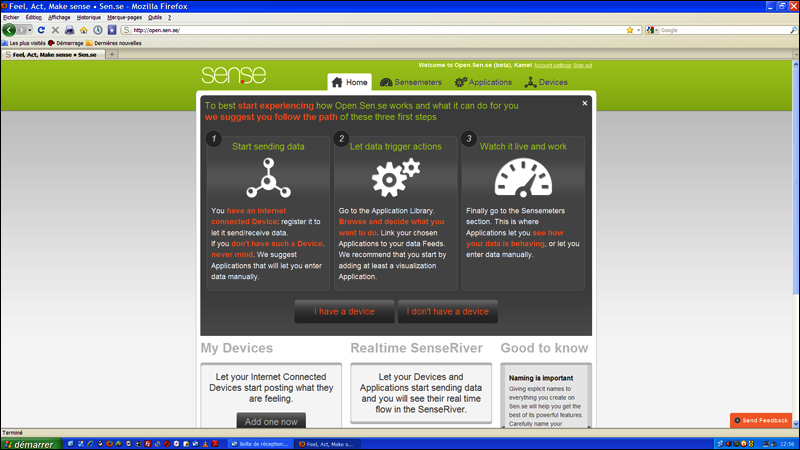Click the I don't have a device button
800x450 pixels.
pyautogui.click(x=447, y=311)
